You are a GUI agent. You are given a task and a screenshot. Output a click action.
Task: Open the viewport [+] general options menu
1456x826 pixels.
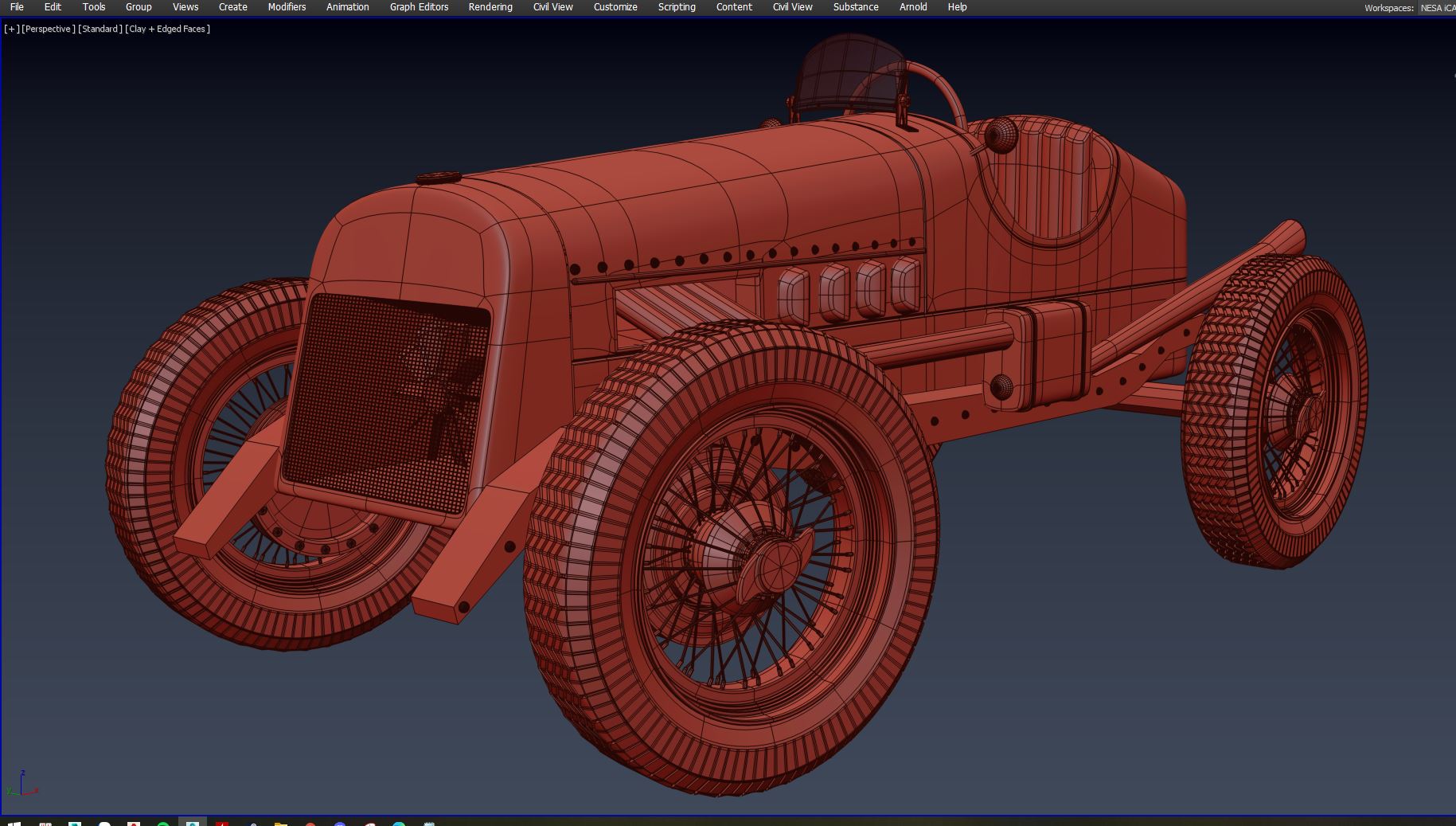[x=12, y=29]
